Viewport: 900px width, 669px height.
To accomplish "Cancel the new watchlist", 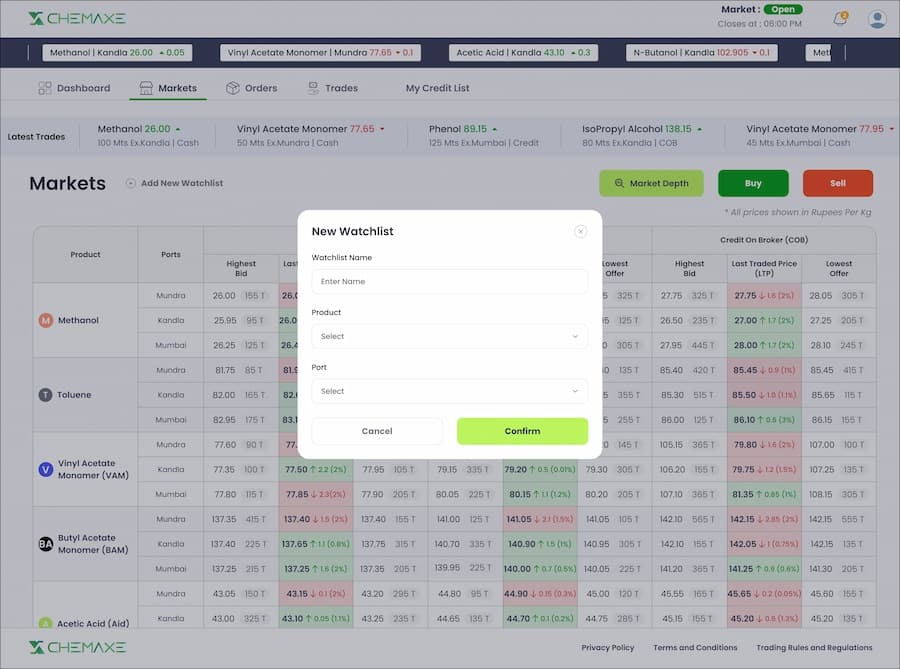I will 377,431.
